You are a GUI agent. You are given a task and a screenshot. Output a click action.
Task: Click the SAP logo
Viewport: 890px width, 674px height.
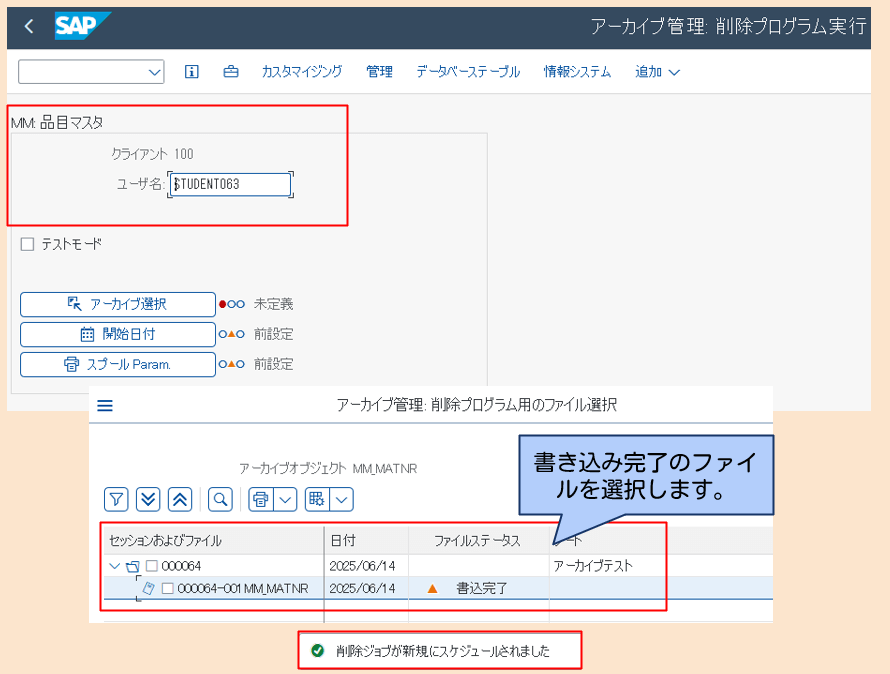click(82, 26)
